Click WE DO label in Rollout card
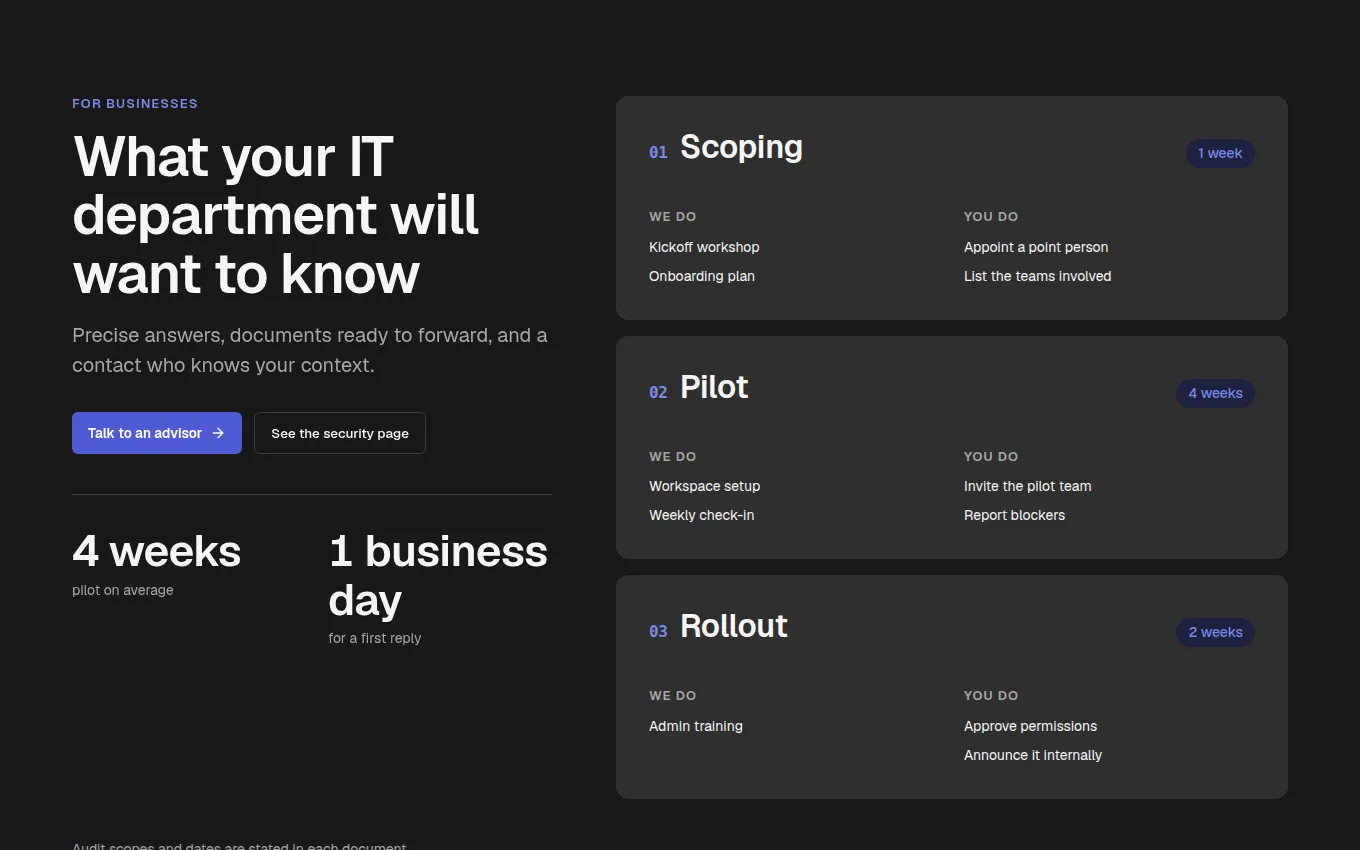The image size is (1360, 850). 673,695
